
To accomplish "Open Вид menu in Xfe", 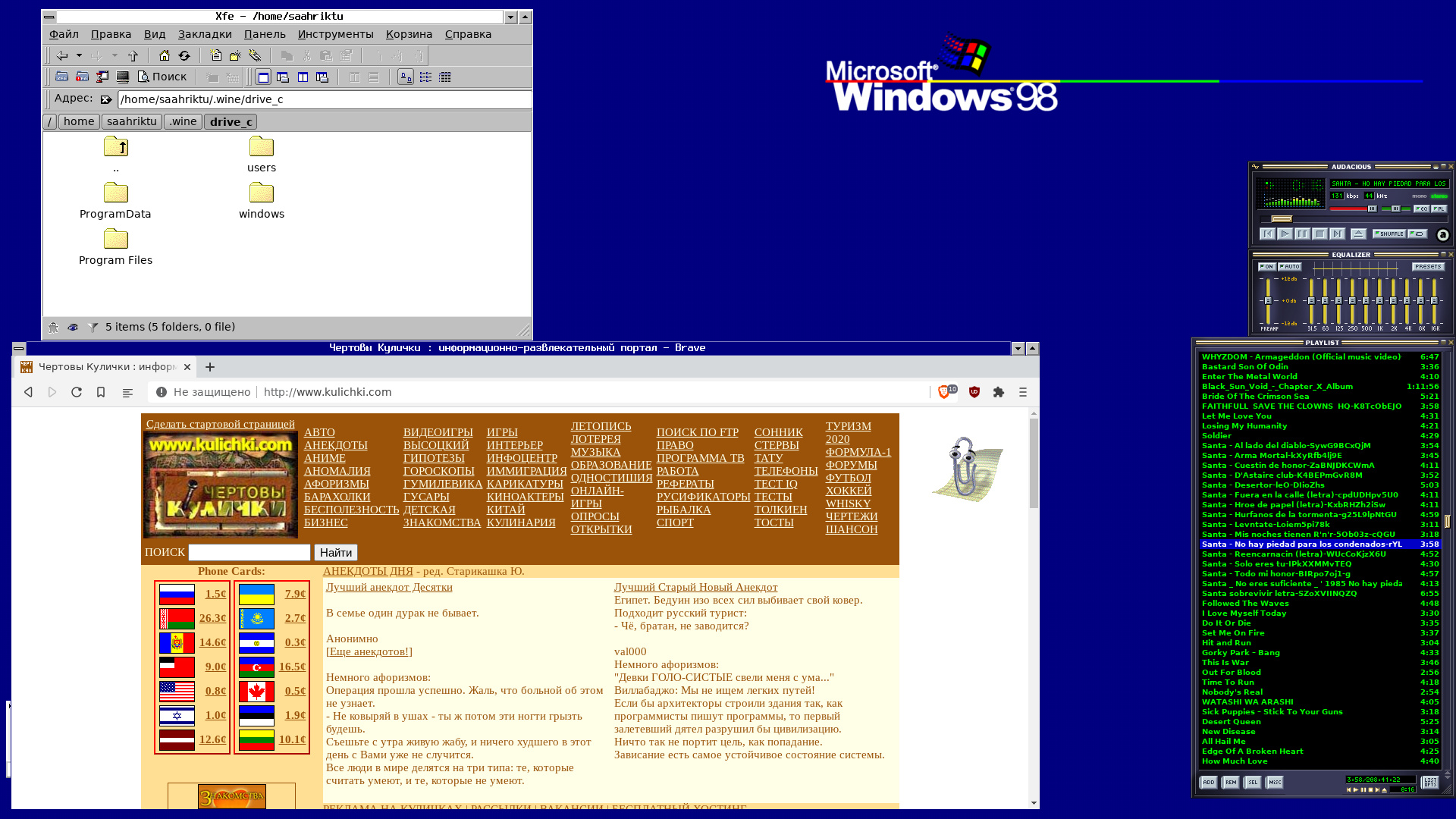I will (x=155, y=34).
